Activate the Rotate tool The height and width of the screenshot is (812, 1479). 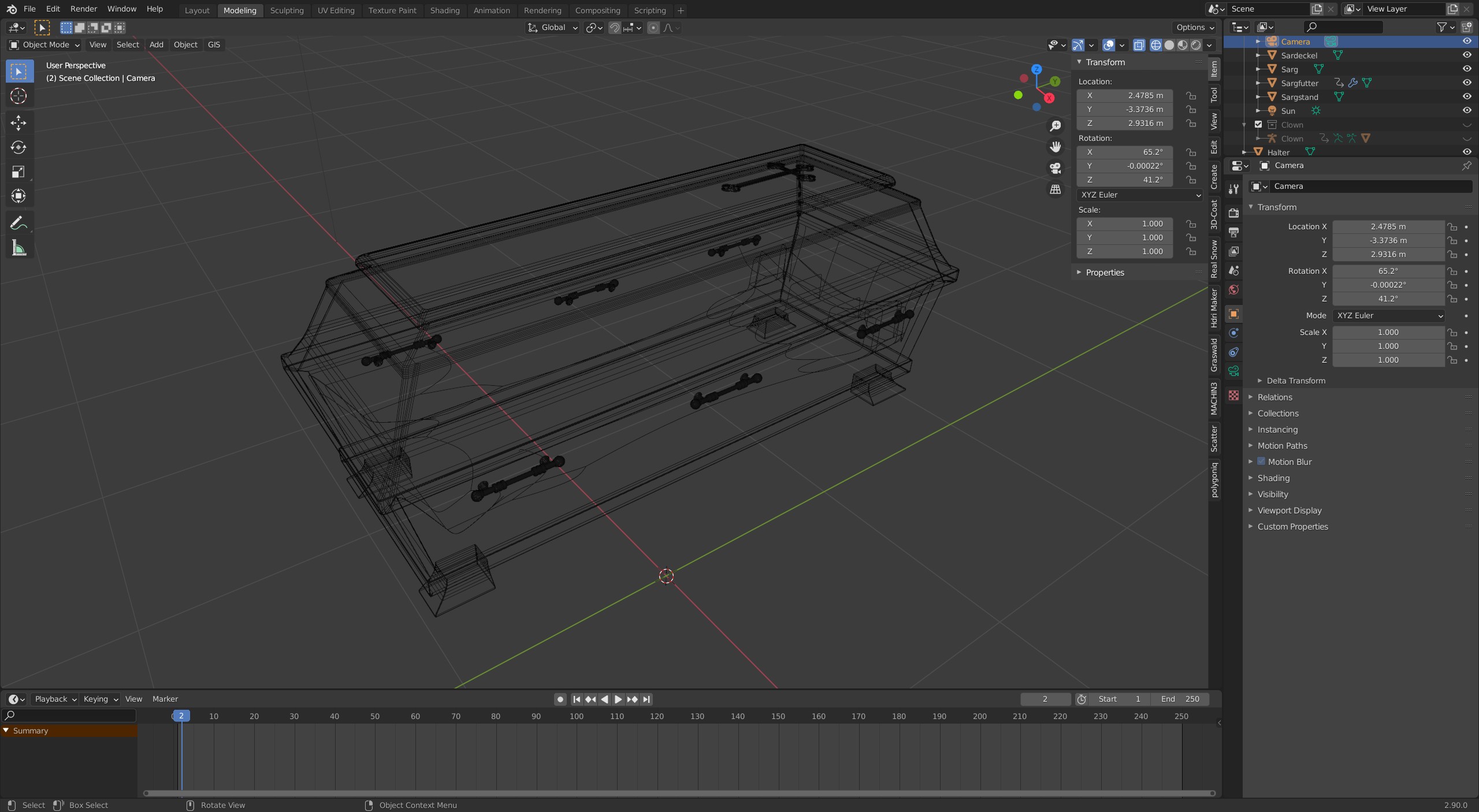(18, 147)
